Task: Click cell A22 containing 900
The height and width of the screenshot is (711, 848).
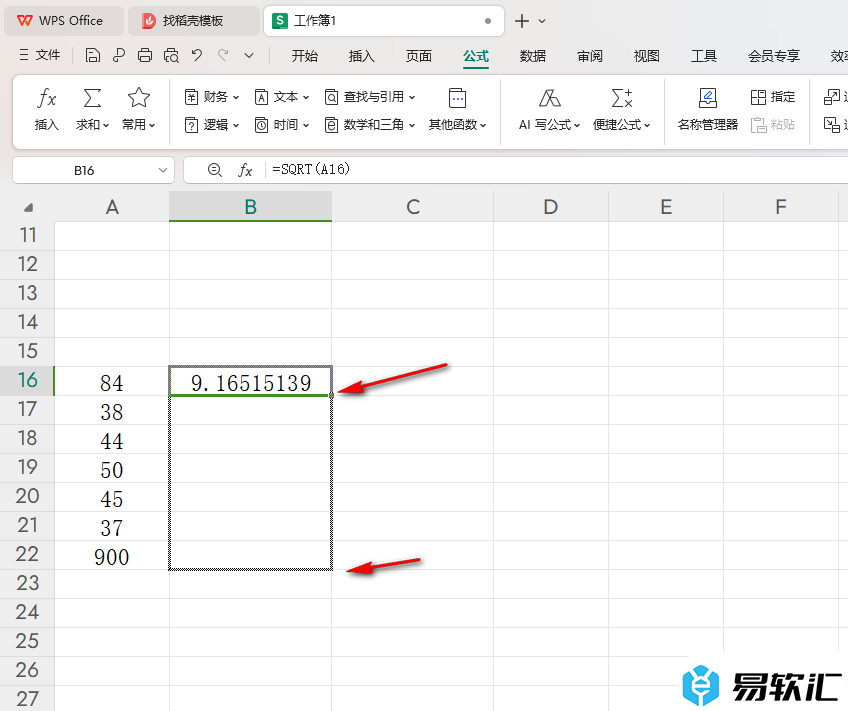Action: click(112, 555)
